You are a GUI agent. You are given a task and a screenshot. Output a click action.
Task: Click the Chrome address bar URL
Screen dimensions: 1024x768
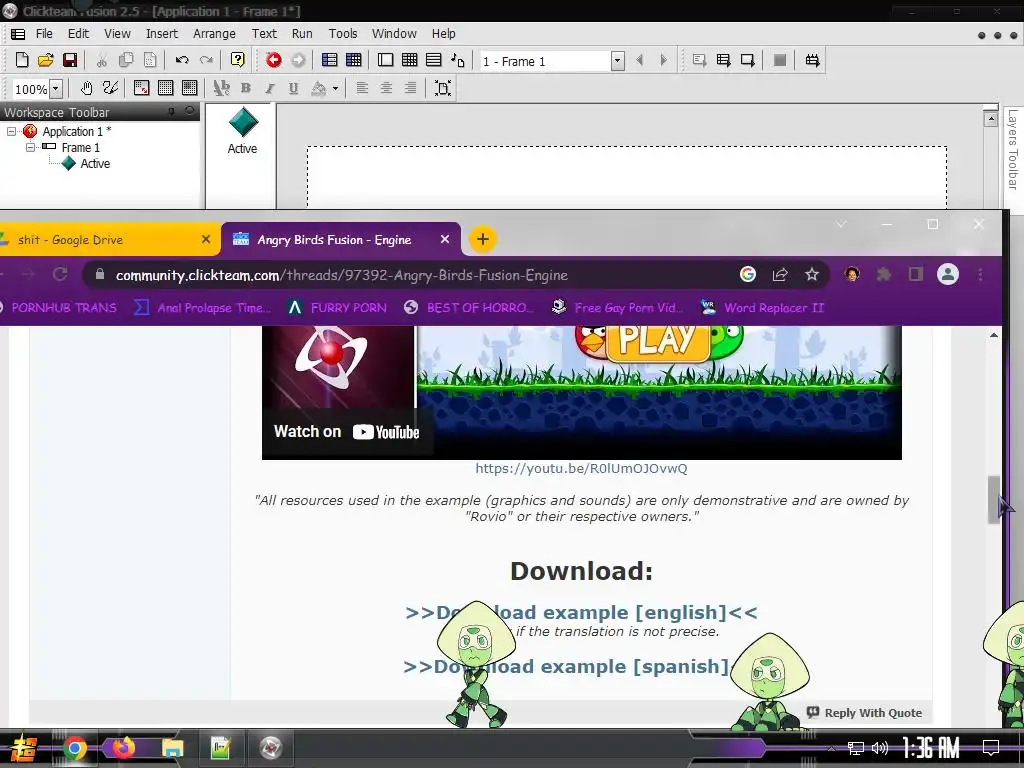tap(342, 276)
